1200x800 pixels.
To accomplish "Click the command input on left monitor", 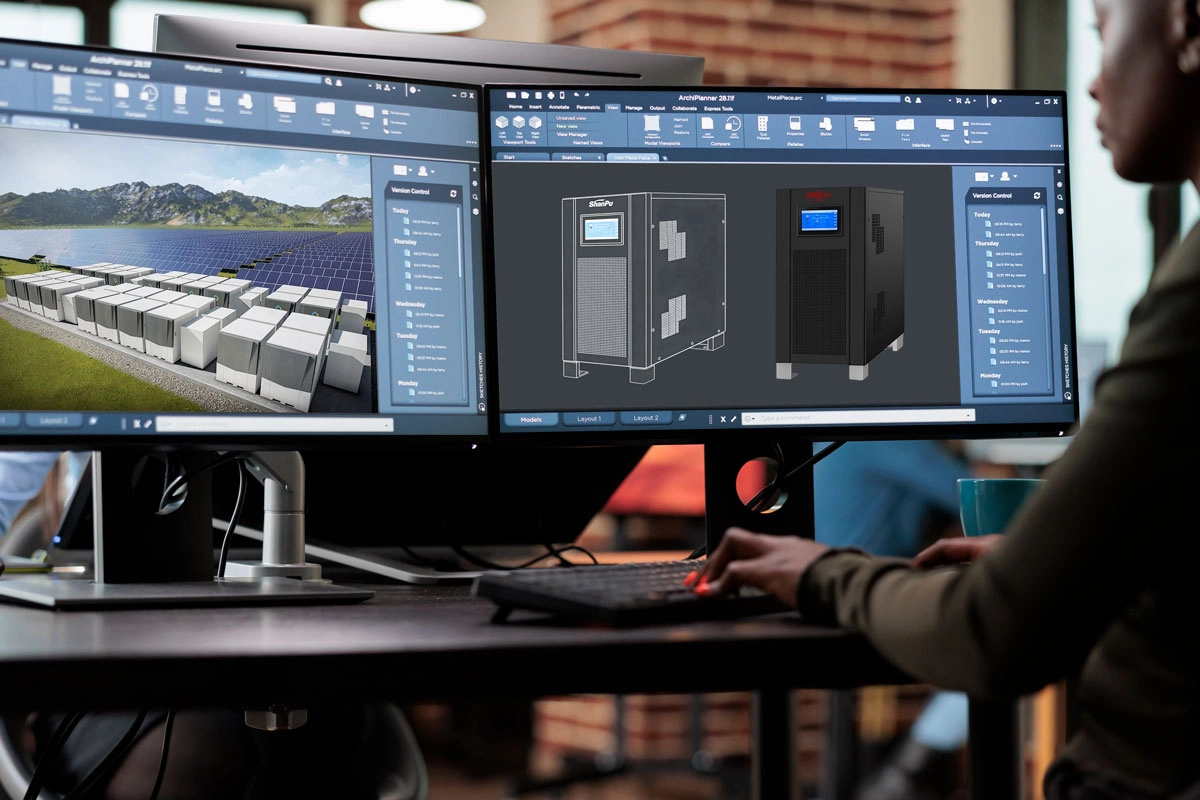I will 274,424.
